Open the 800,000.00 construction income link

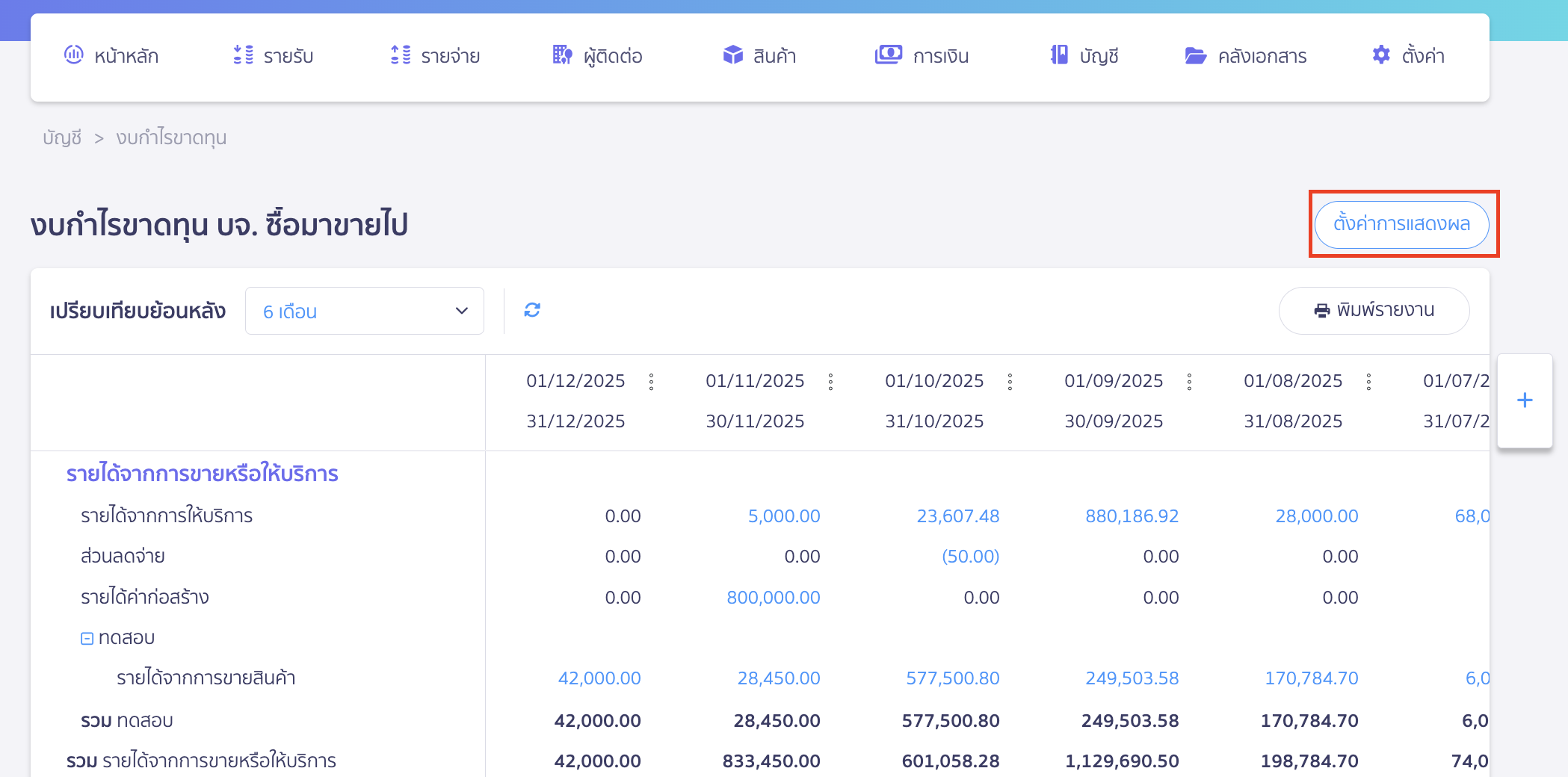(x=773, y=597)
